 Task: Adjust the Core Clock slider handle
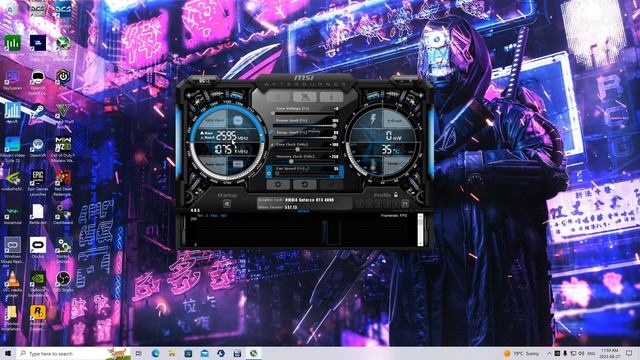coord(298,149)
